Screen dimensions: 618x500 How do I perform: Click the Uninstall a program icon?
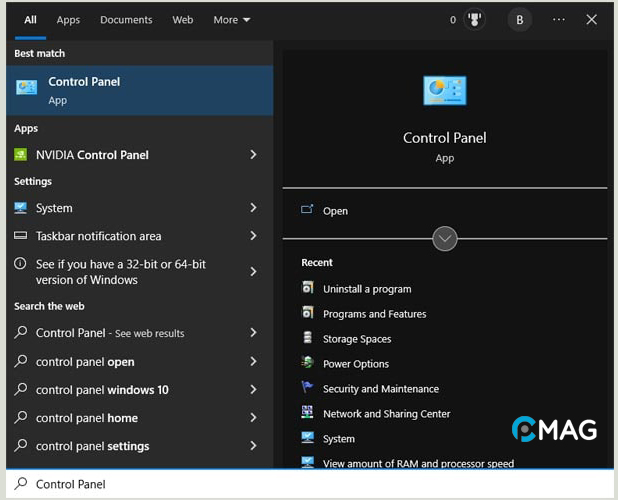tap(307, 288)
